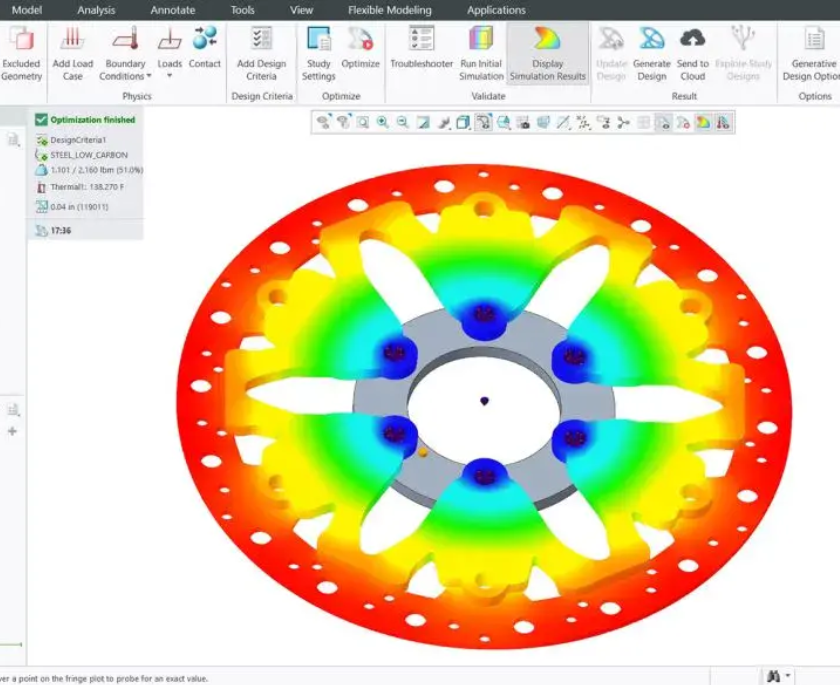Click Generate Design in Result group
840x685 pixels.
pos(652,40)
